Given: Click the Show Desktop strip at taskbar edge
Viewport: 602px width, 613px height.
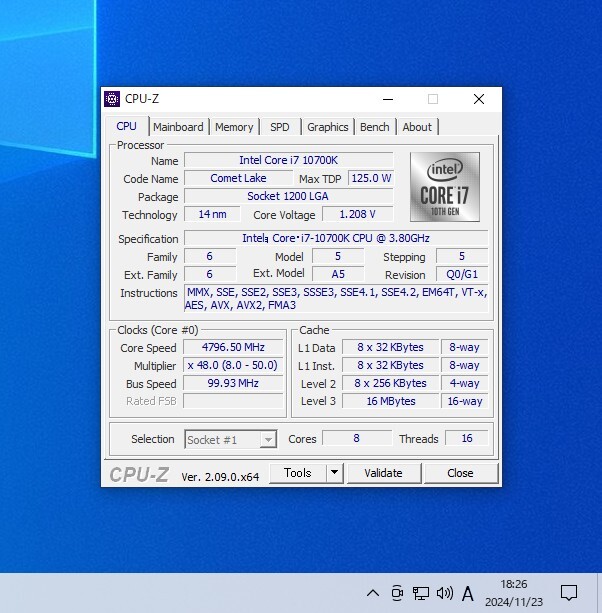Looking at the screenshot, I should [x=600, y=593].
